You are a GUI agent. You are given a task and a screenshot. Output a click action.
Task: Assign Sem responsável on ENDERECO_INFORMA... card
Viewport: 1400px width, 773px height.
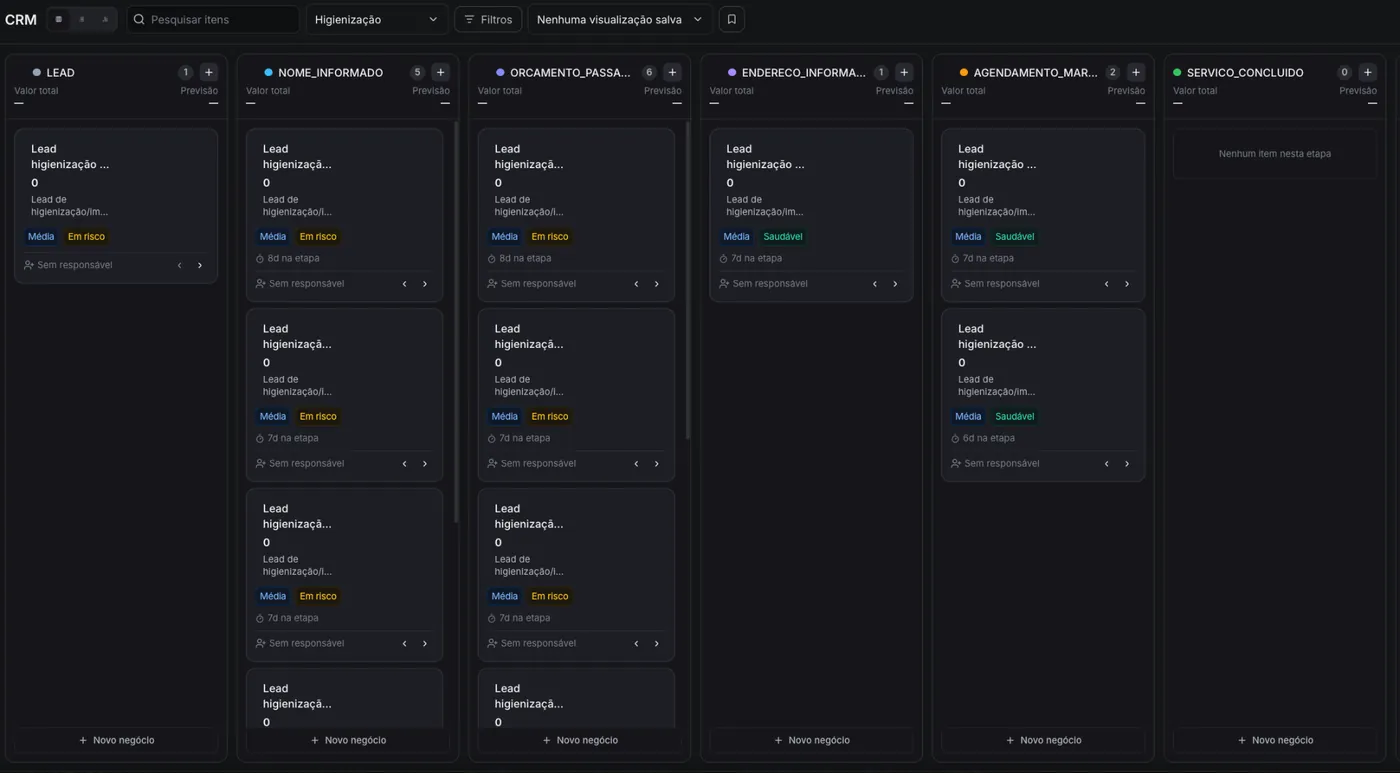tap(763, 284)
